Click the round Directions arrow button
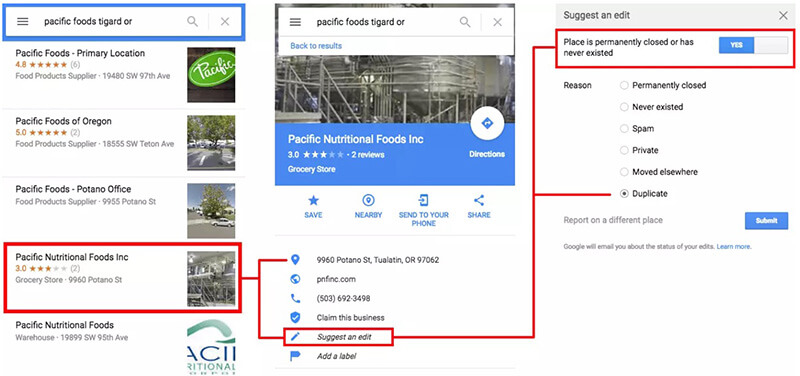 tap(487, 123)
